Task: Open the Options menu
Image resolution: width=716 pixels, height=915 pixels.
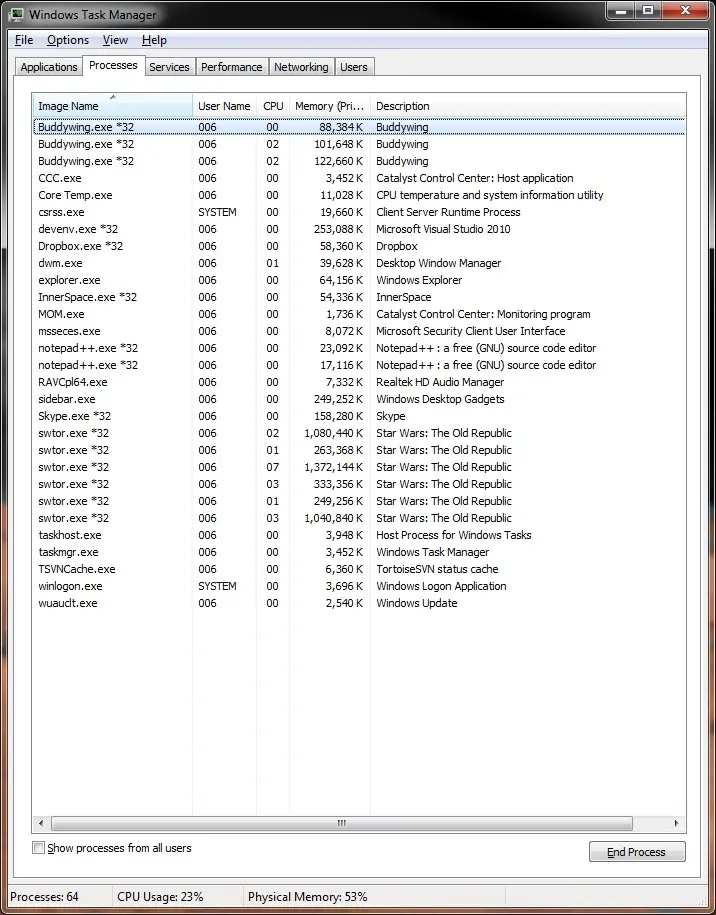Action: pos(68,40)
